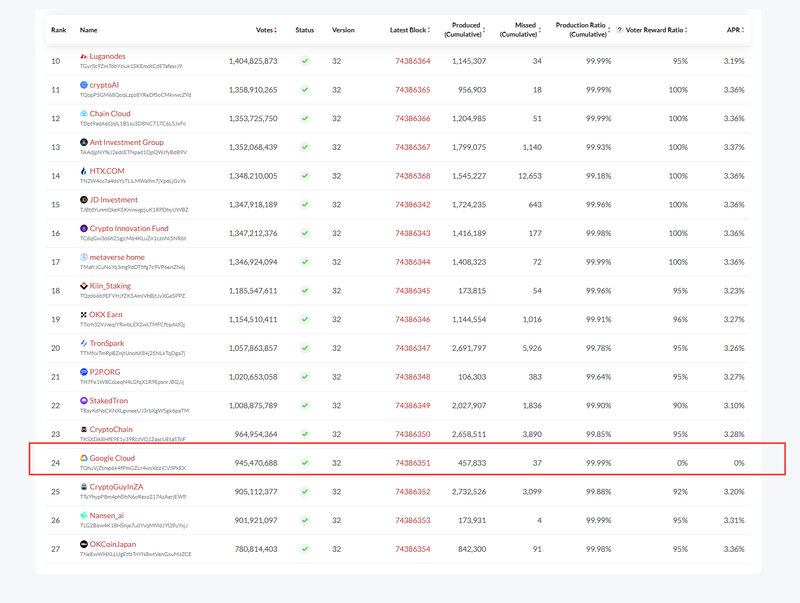The height and width of the screenshot is (603, 800).
Task: Open the CryptoGuyInZA representative page
Action: coord(123,487)
